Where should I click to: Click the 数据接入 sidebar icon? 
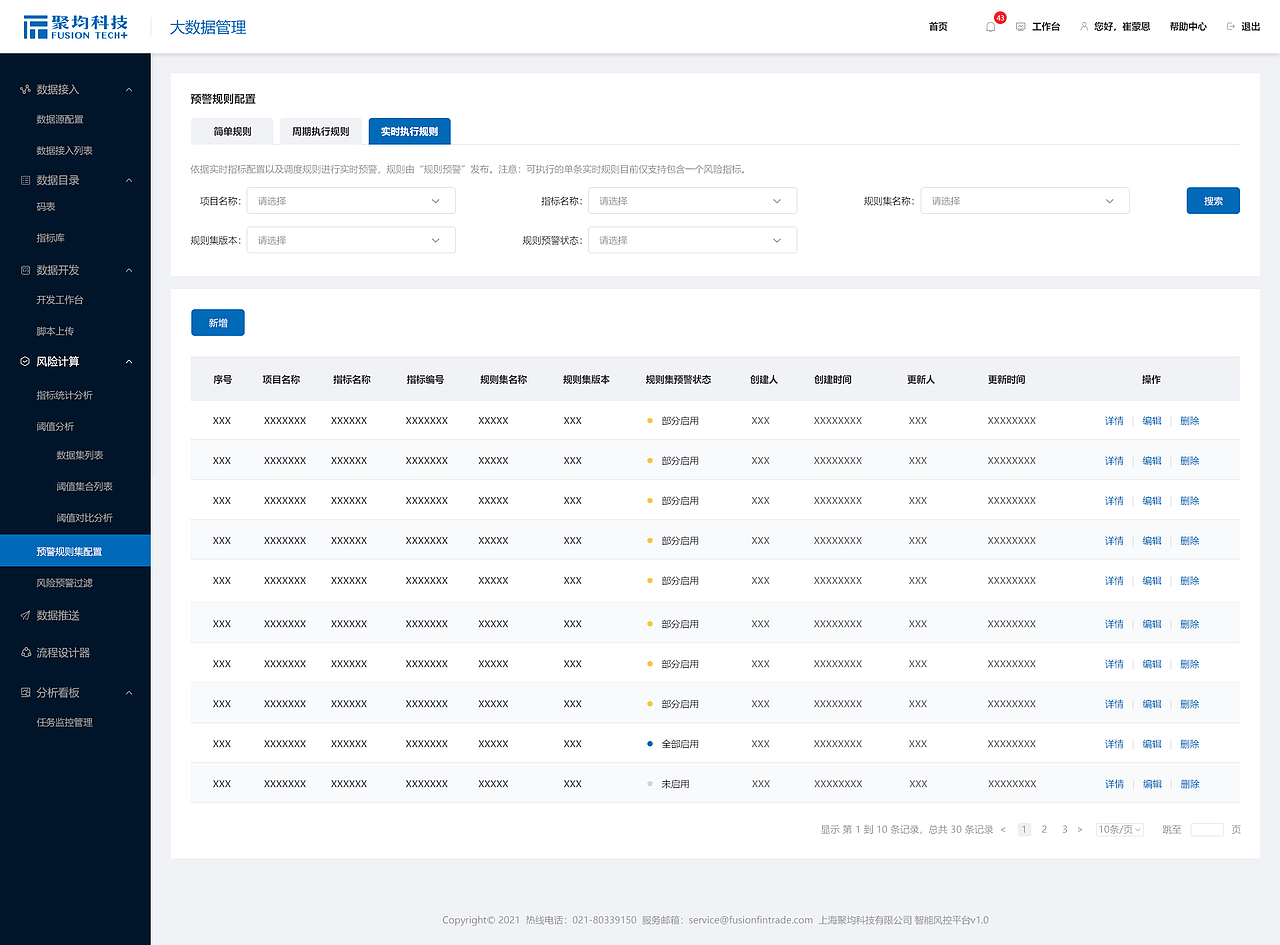[25, 90]
